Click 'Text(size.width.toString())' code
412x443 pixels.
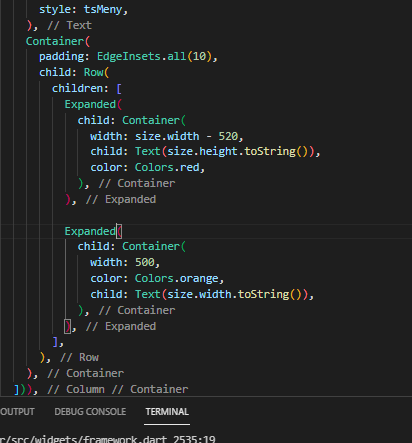pos(221,294)
